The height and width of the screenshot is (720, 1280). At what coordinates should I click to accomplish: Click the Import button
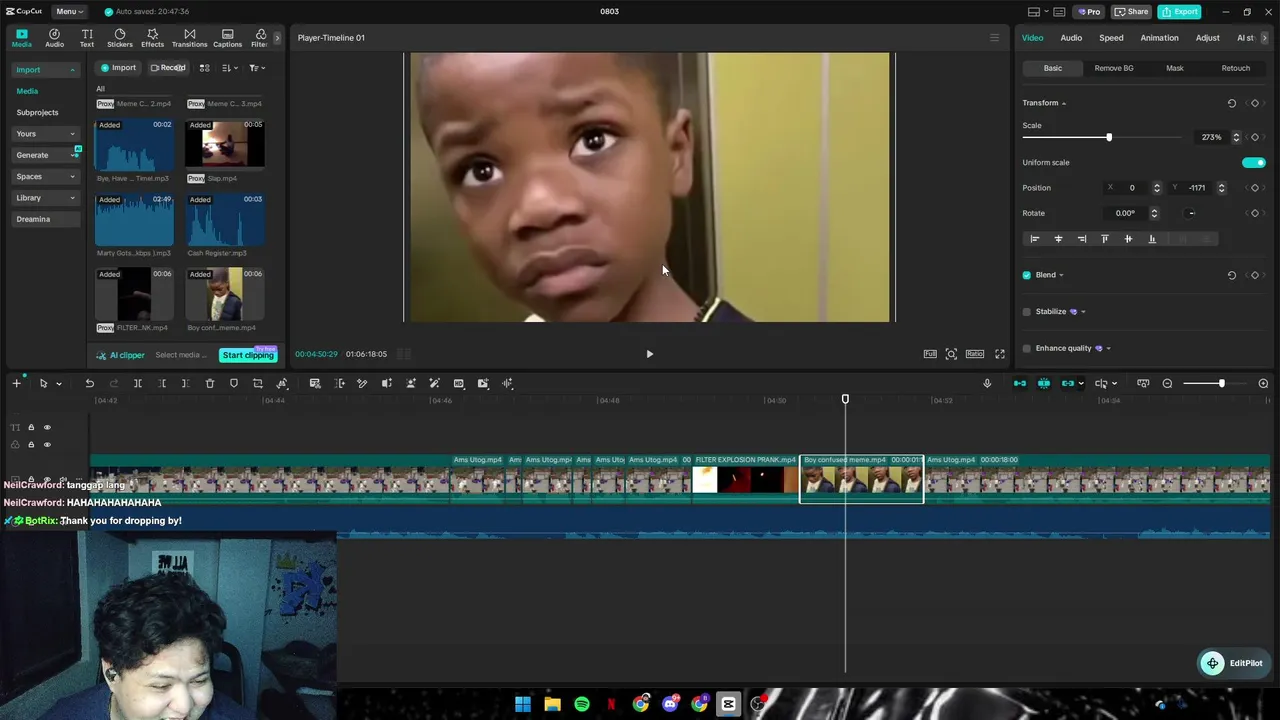tap(118, 68)
